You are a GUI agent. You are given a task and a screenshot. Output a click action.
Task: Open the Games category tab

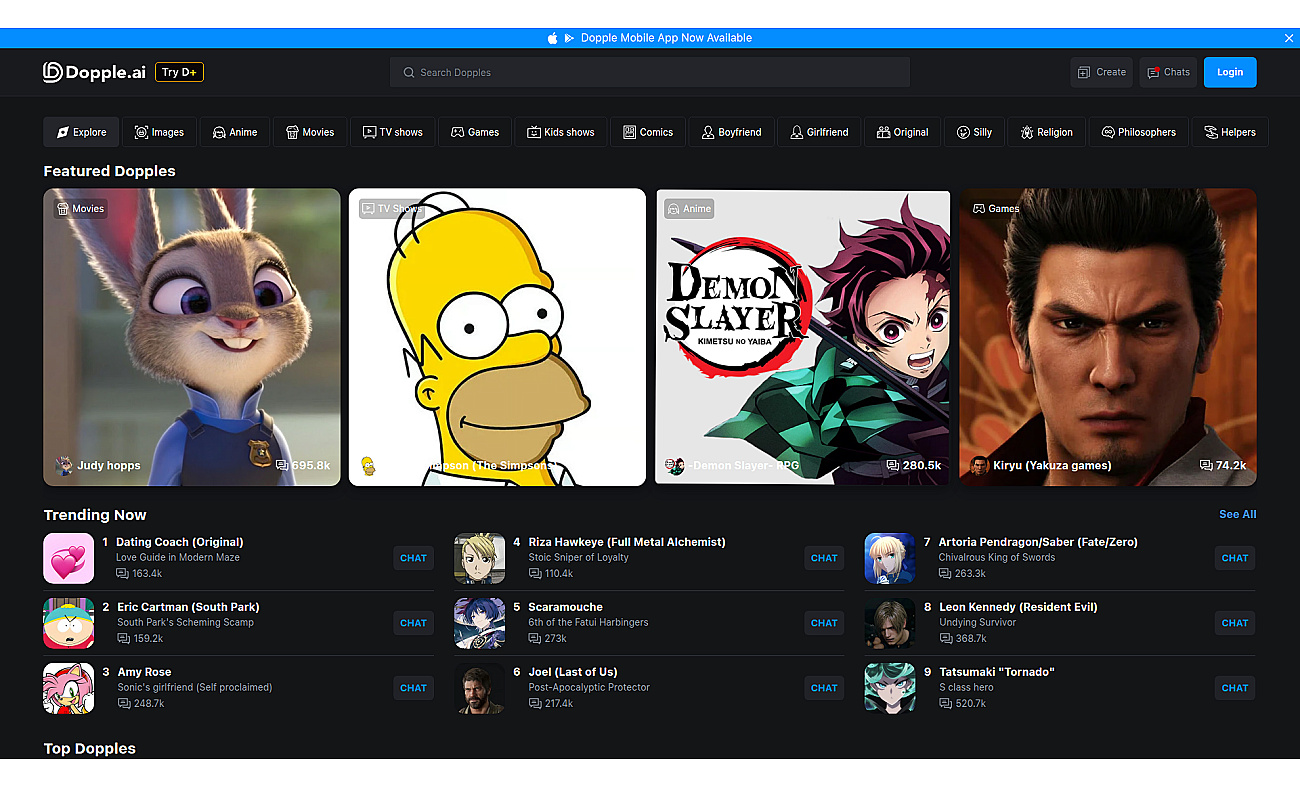[x=475, y=132]
